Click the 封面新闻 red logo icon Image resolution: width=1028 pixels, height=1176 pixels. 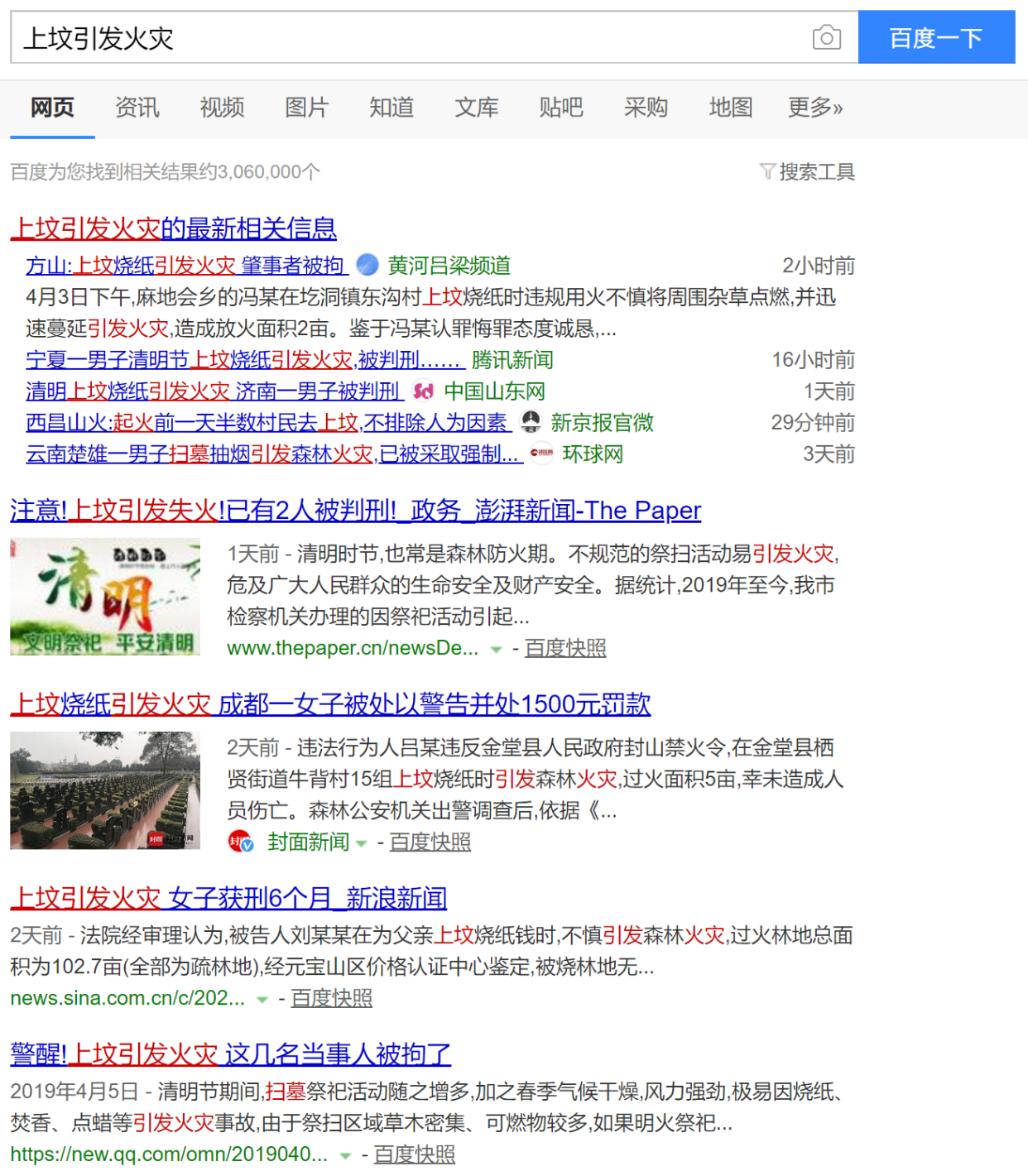[x=241, y=842]
